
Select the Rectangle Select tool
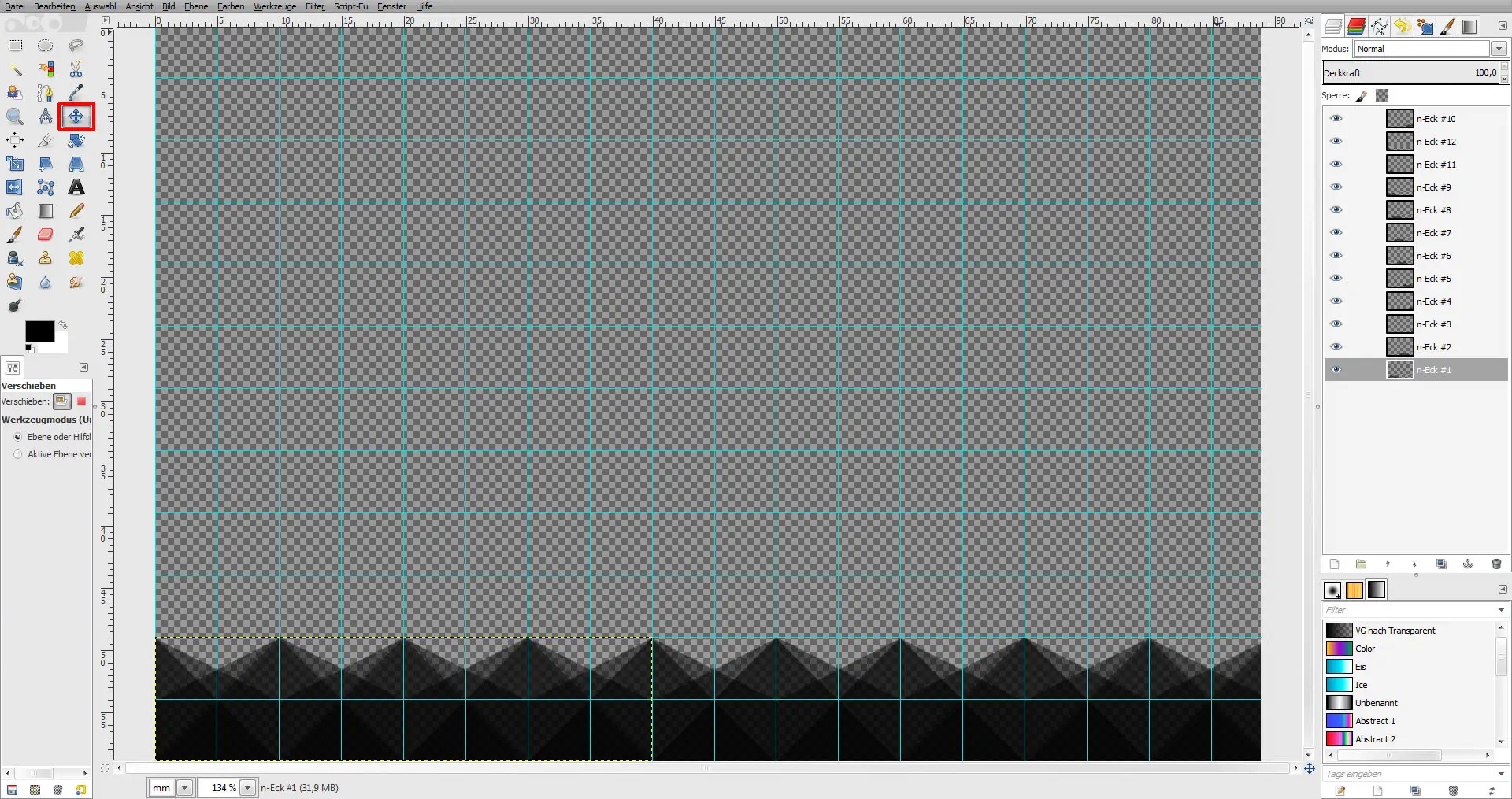pos(15,46)
